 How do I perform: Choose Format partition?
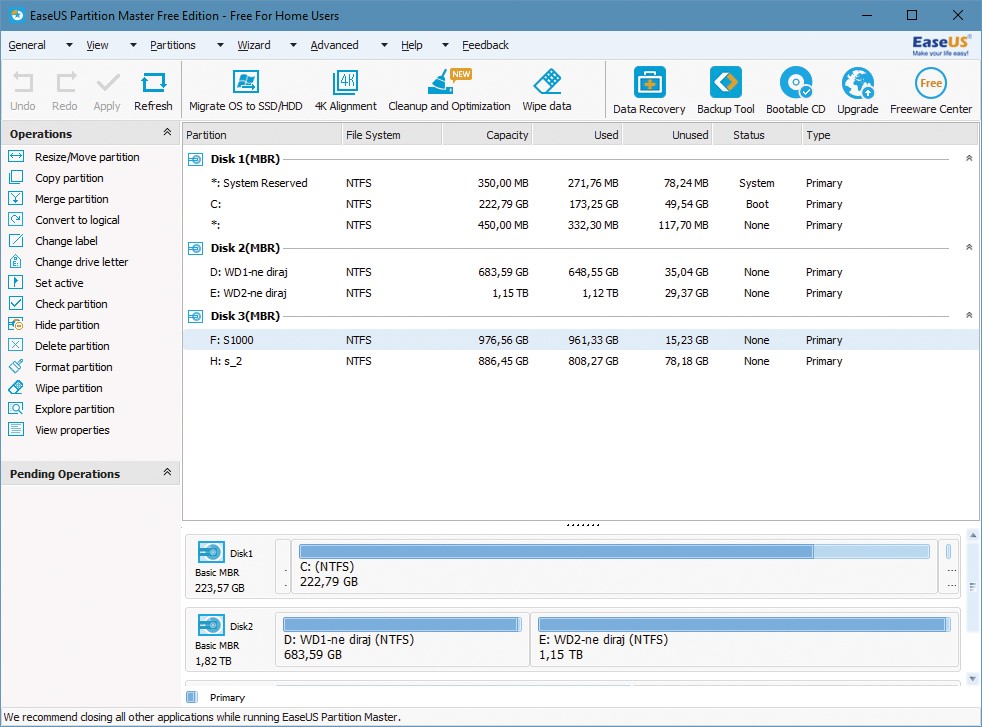pyautogui.click(x=73, y=367)
